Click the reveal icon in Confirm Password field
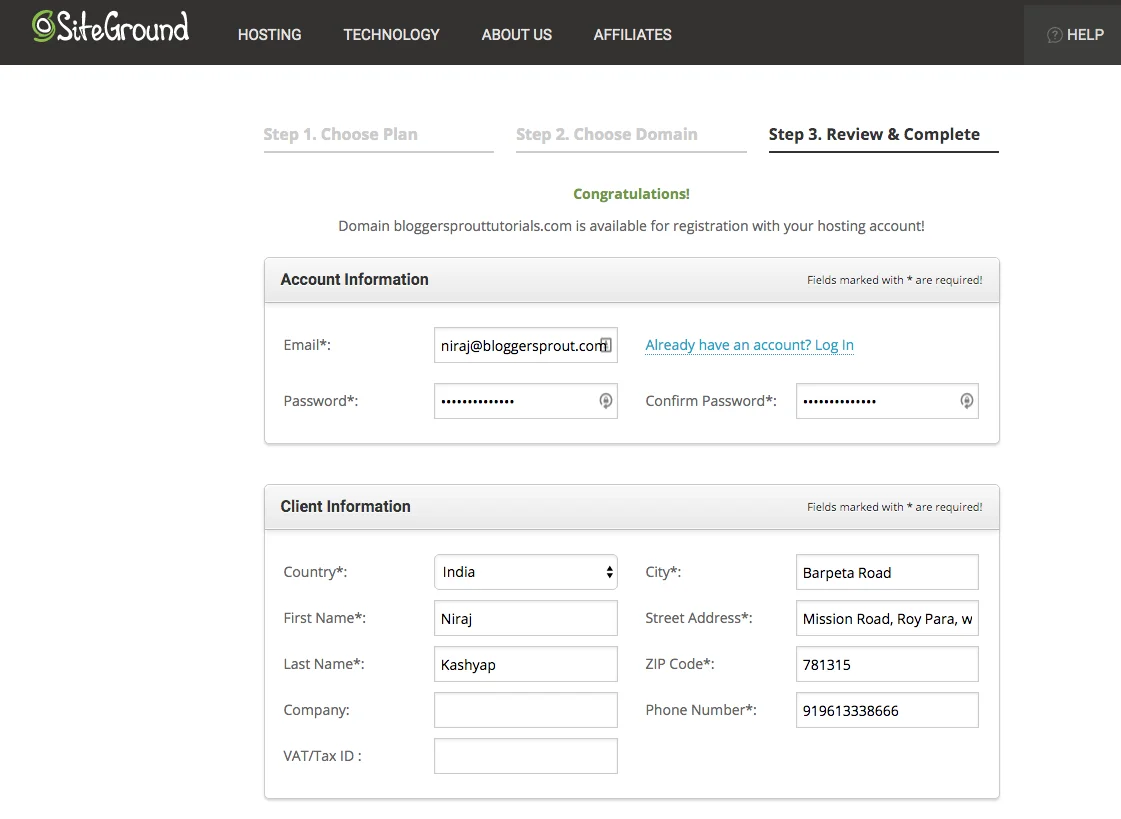The width and height of the screenshot is (1121, 819). (966, 400)
